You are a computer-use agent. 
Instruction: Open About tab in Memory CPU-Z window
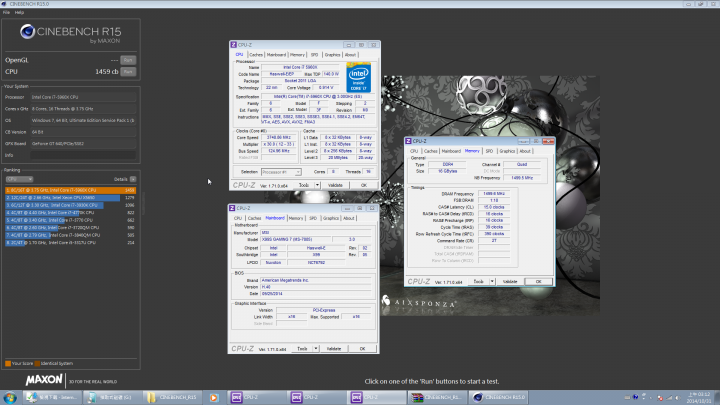(525, 151)
